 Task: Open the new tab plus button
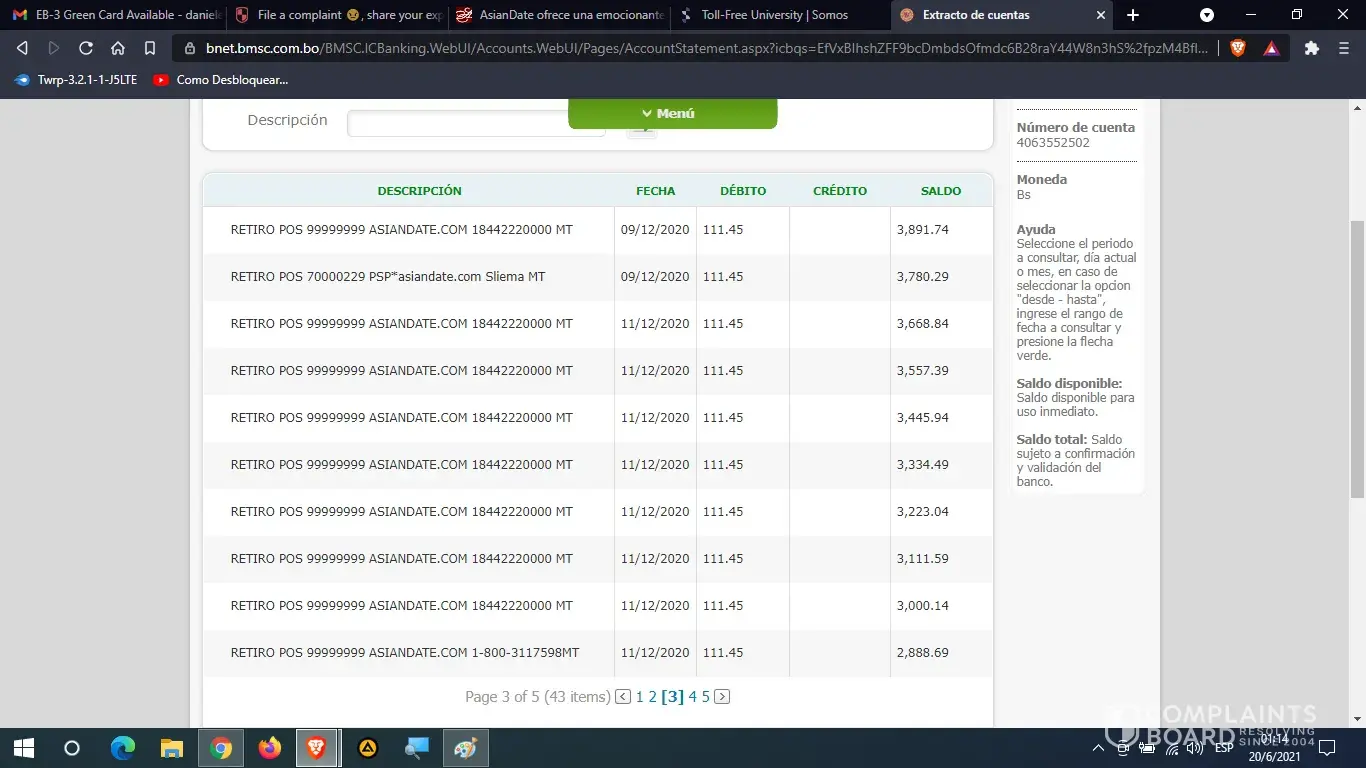(x=1133, y=15)
